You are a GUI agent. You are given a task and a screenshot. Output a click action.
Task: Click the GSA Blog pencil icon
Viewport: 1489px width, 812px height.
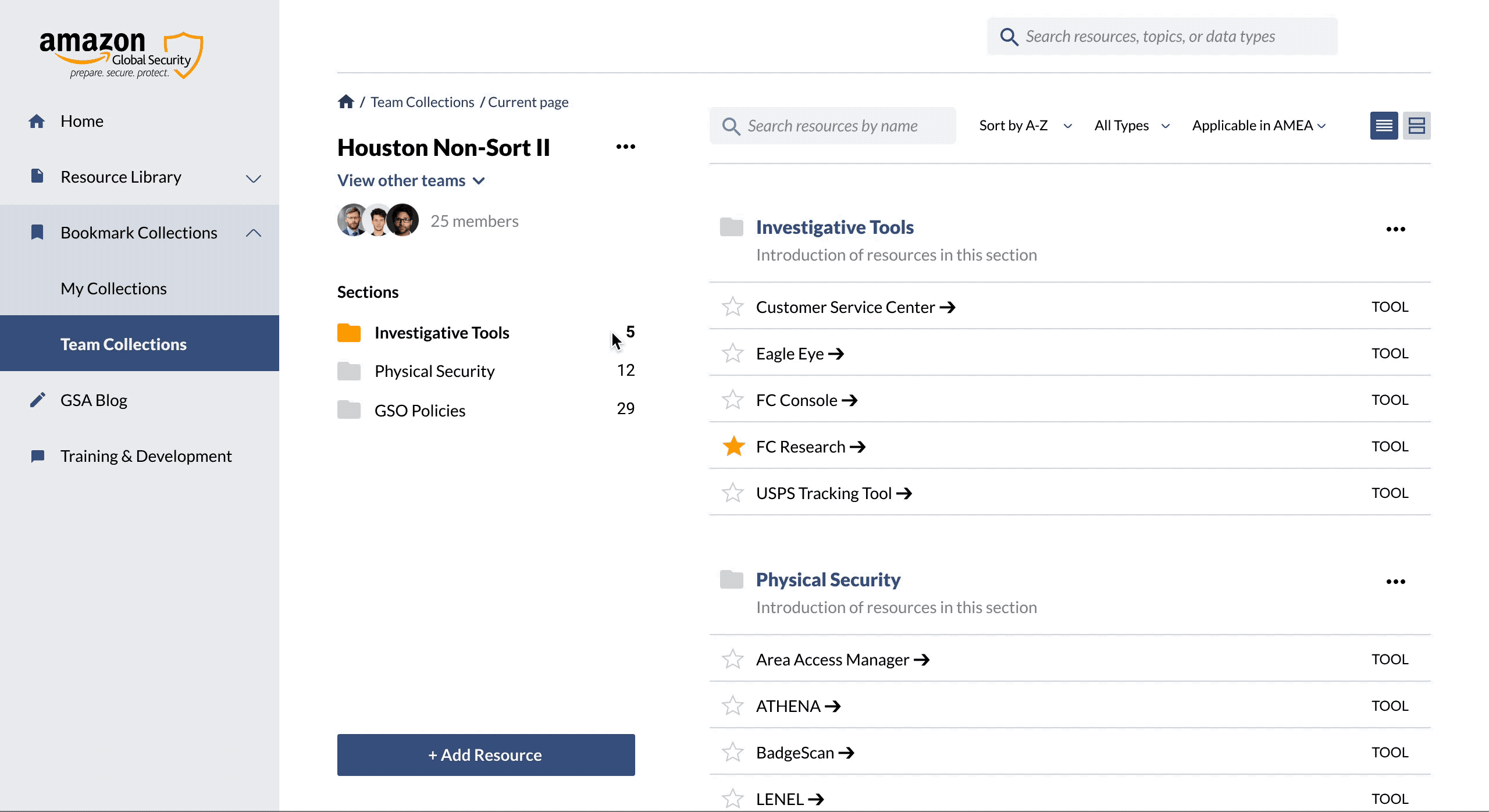click(37, 400)
